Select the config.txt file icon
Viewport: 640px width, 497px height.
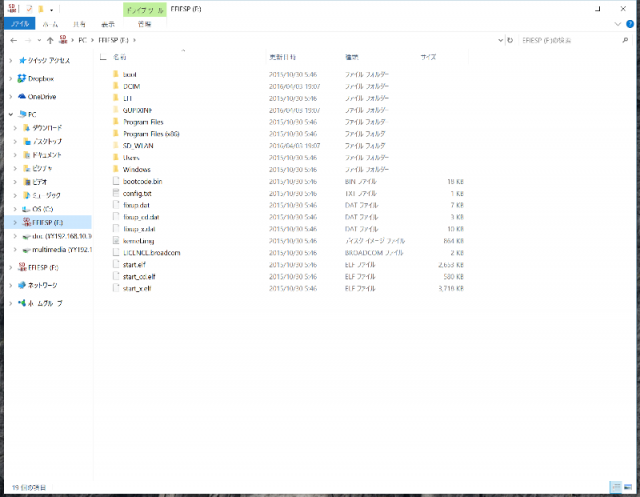point(116,193)
